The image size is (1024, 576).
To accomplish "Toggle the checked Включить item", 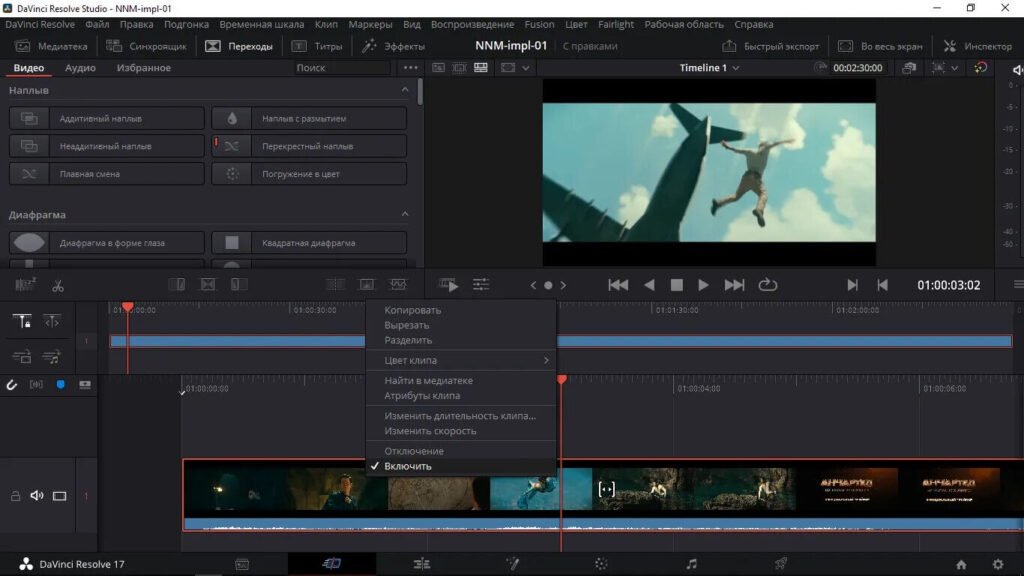I will pyautogui.click(x=461, y=466).
